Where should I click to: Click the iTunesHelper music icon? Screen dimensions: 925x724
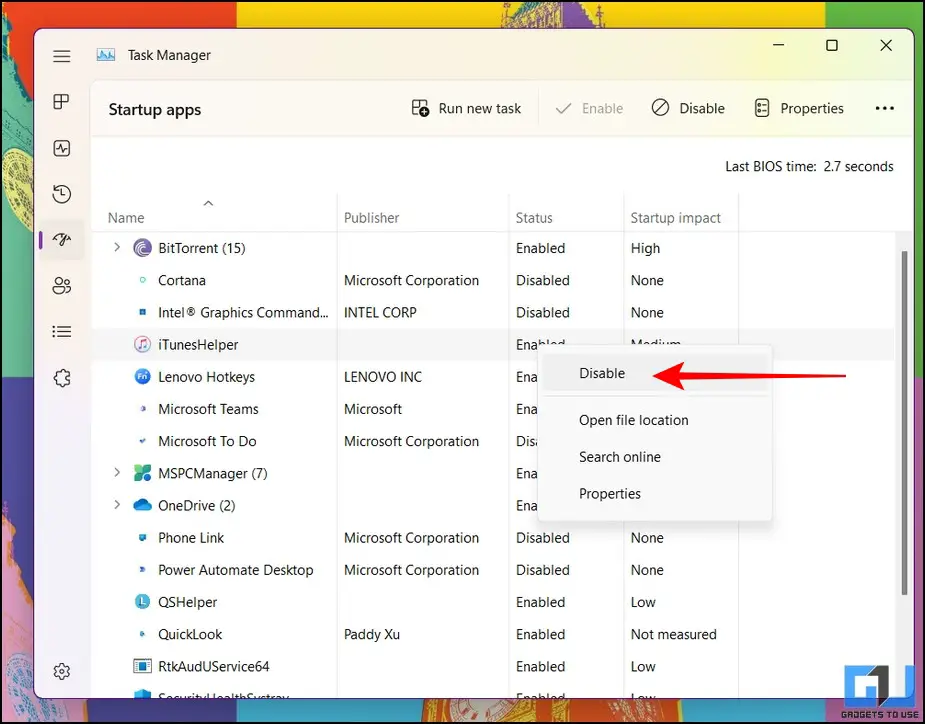(142, 344)
